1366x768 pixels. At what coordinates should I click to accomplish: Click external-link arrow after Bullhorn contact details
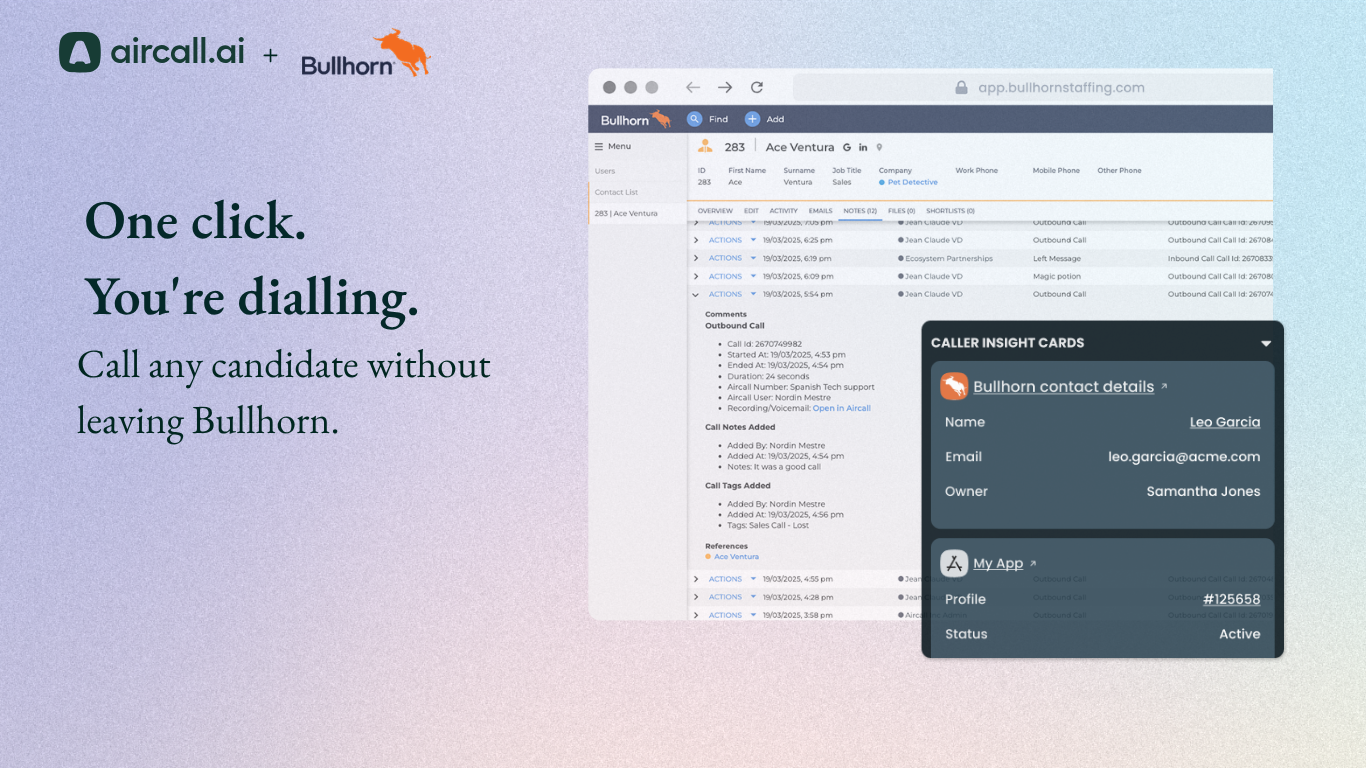point(1164,386)
